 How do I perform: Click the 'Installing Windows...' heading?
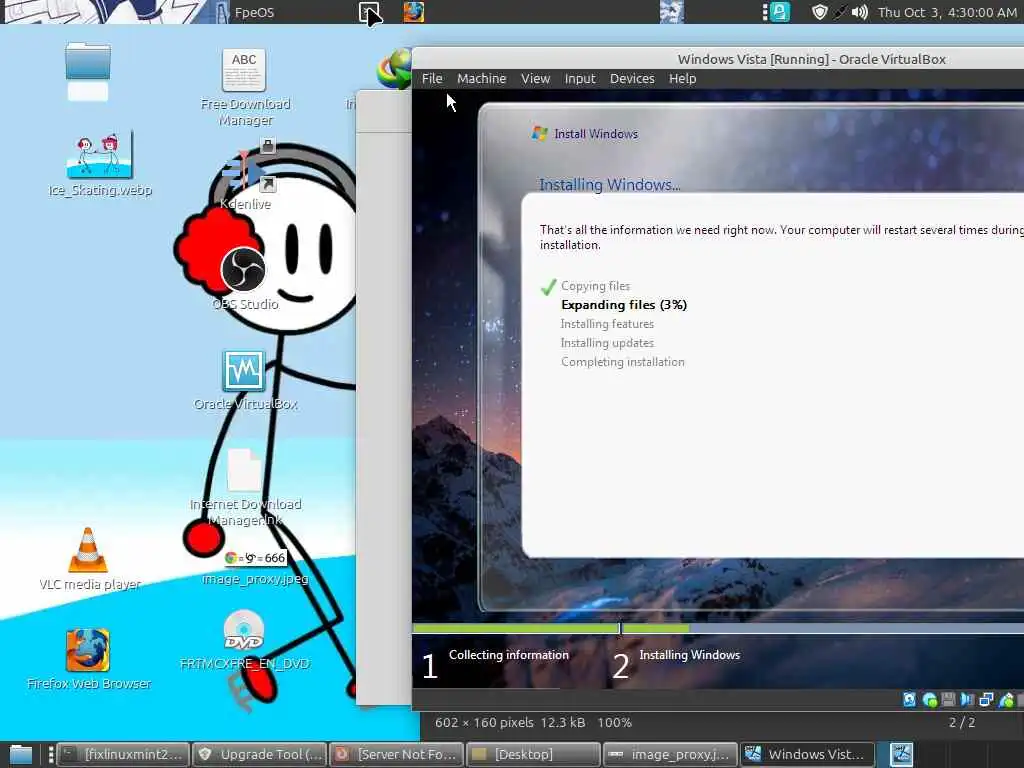click(609, 185)
